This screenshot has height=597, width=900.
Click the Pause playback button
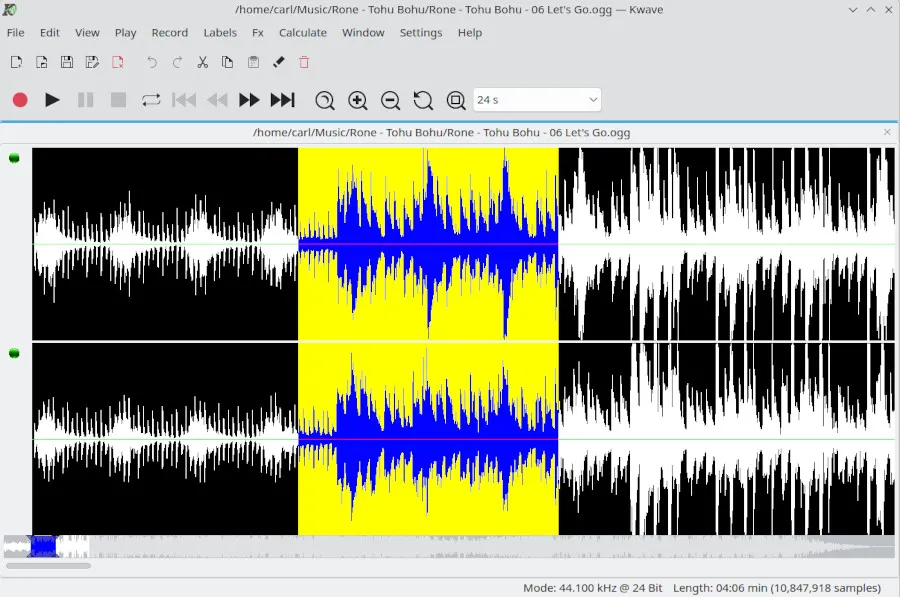[86, 100]
